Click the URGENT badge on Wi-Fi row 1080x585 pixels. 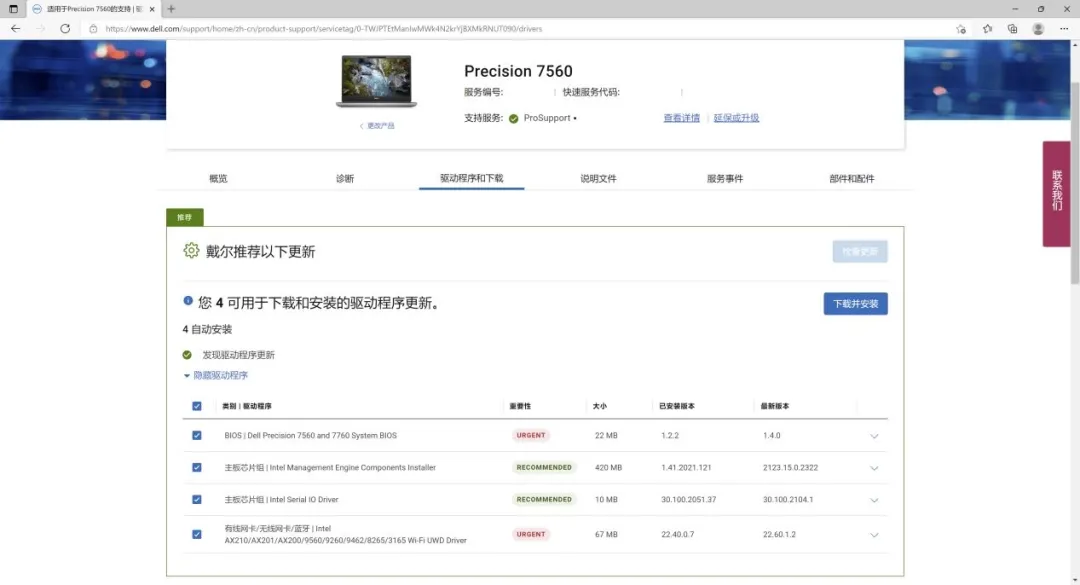(x=530, y=534)
